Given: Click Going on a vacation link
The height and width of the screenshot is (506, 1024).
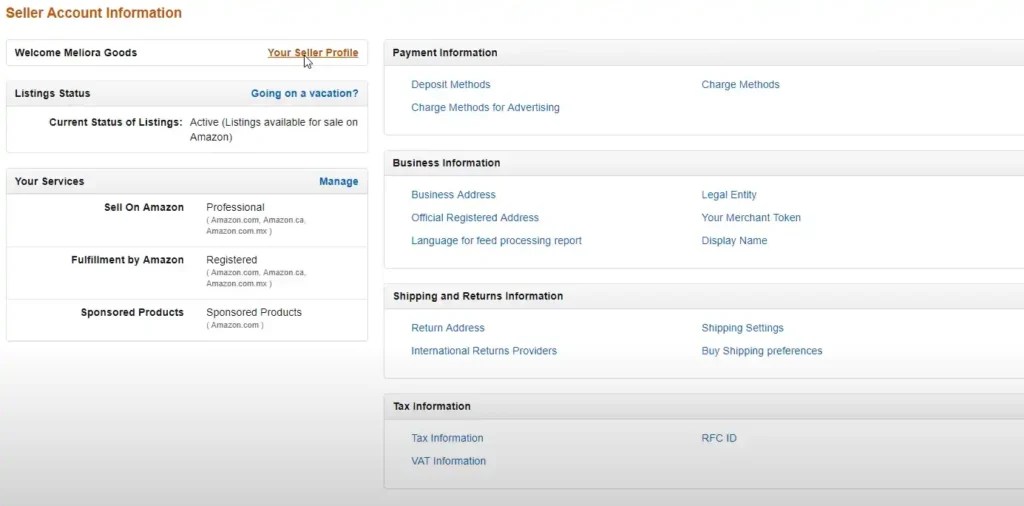Looking at the screenshot, I should tap(304, 93).
